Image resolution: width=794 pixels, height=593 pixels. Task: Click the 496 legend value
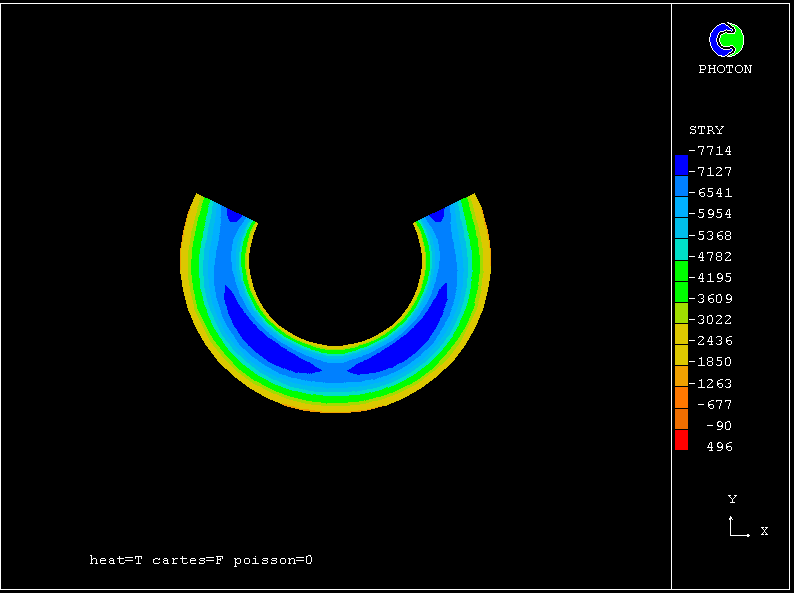coord(719,447)
